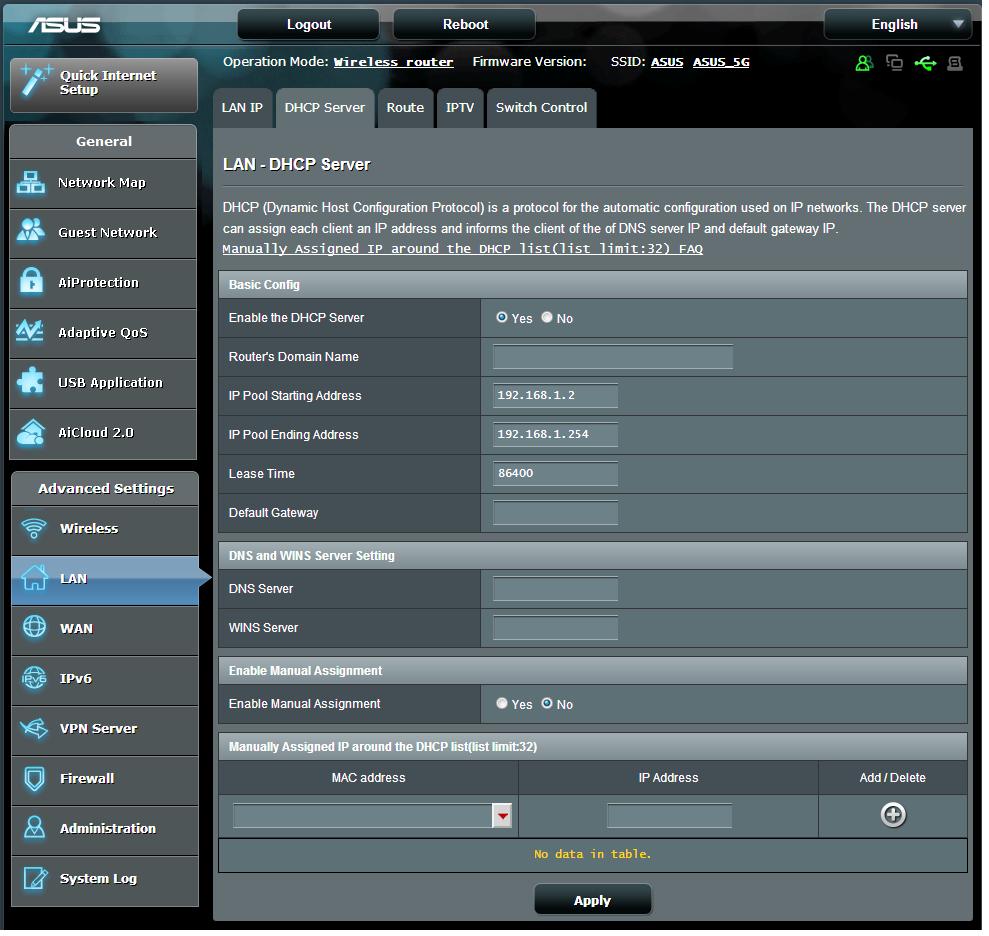
Task: Click the USB Application puzzle icon
Action: 30,383
